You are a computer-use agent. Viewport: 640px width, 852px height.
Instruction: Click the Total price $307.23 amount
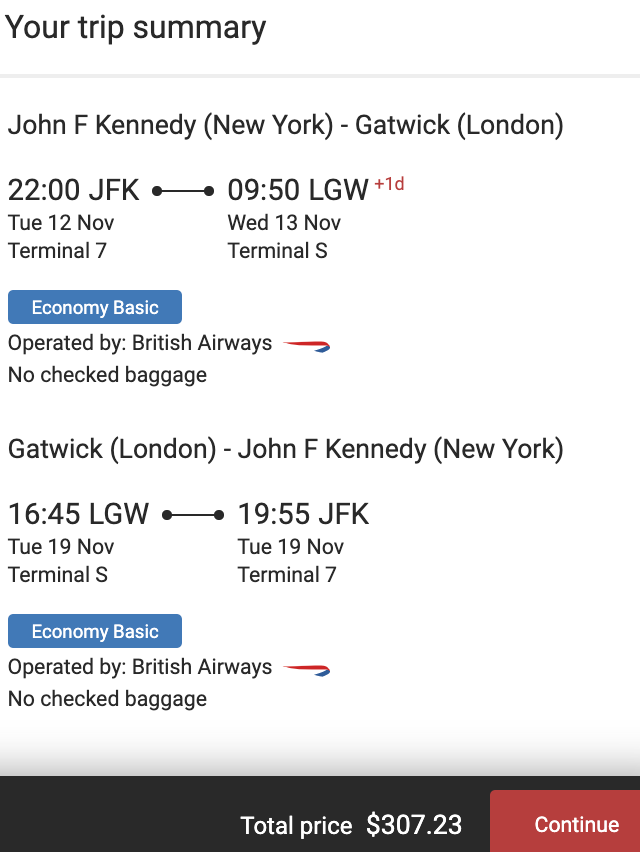(414, 825)
